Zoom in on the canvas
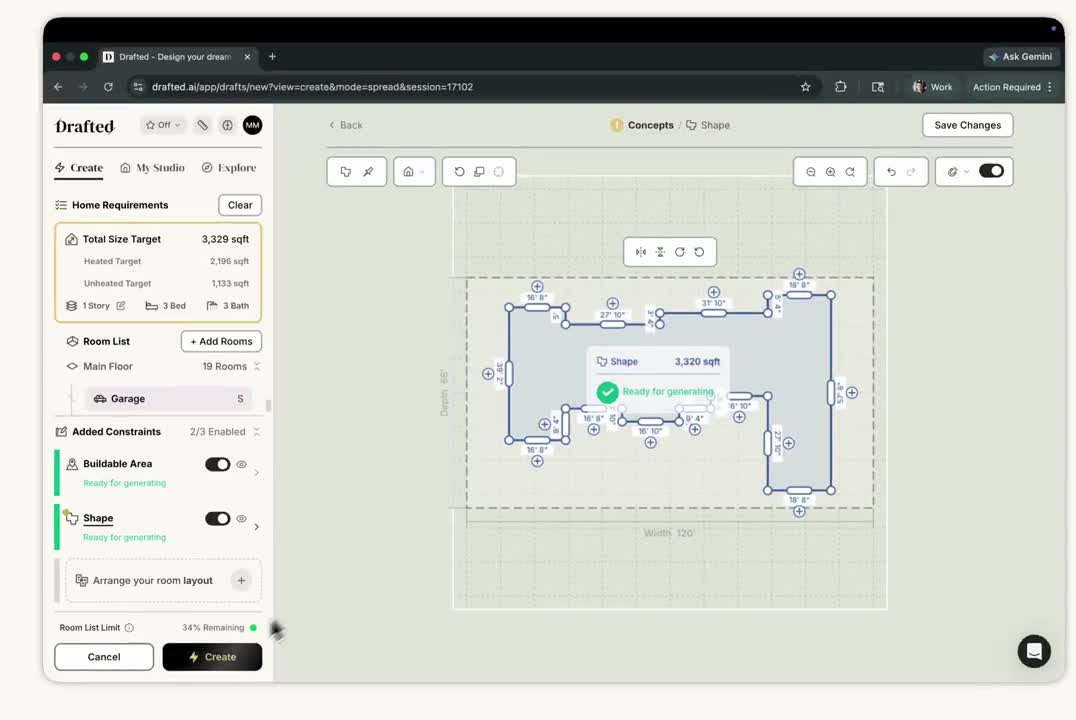Viewport: 1076px width, 720px height. [x=830, y=172]
